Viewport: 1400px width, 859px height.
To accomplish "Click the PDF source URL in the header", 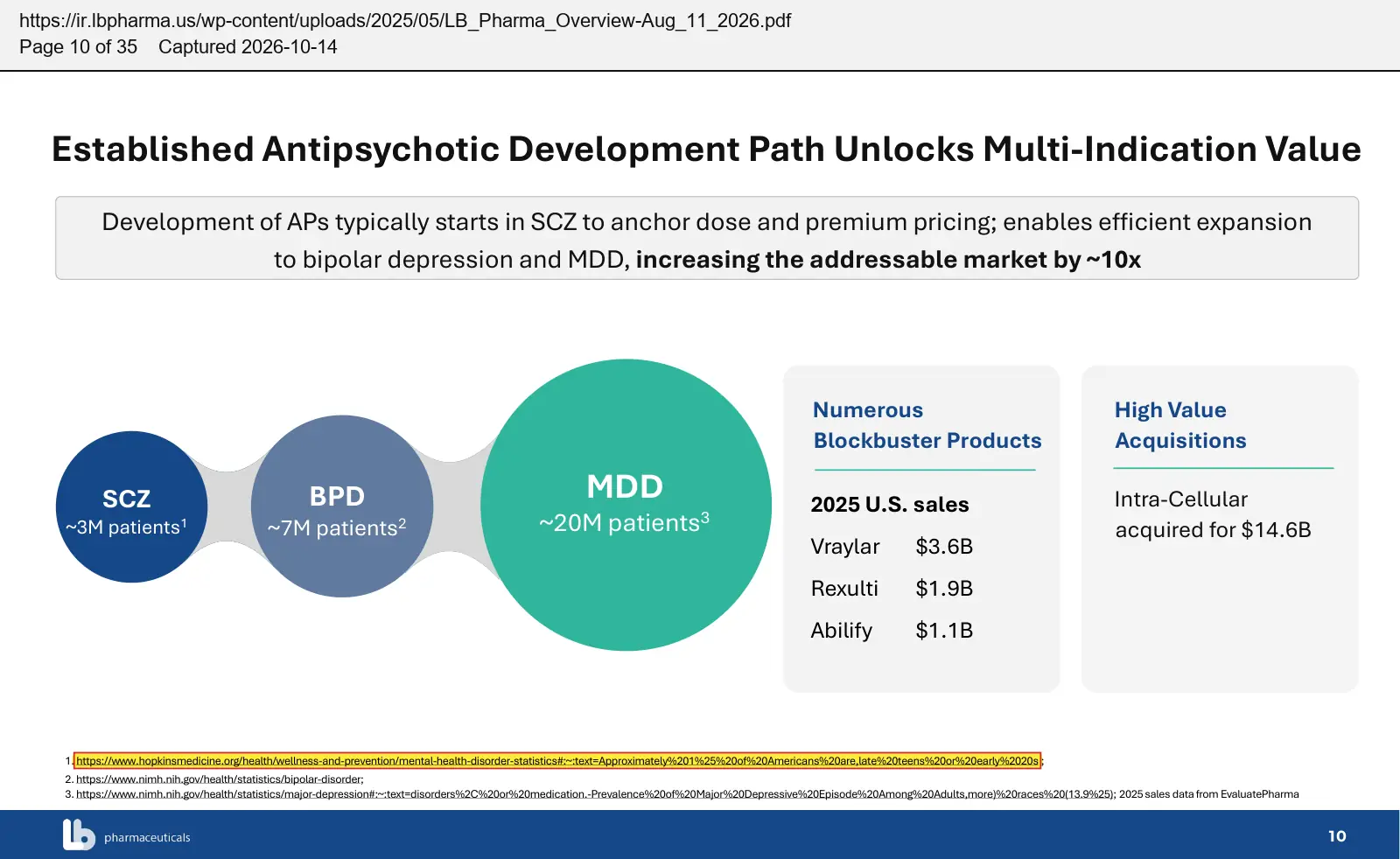I will [405, 21].
